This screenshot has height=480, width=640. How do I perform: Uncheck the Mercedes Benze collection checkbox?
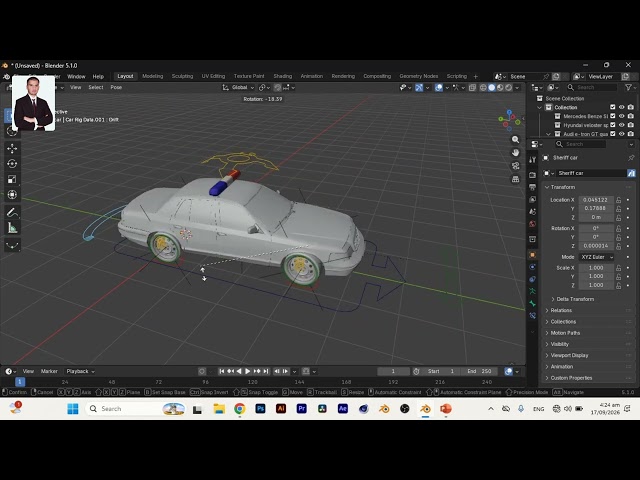tap(612, 116)
